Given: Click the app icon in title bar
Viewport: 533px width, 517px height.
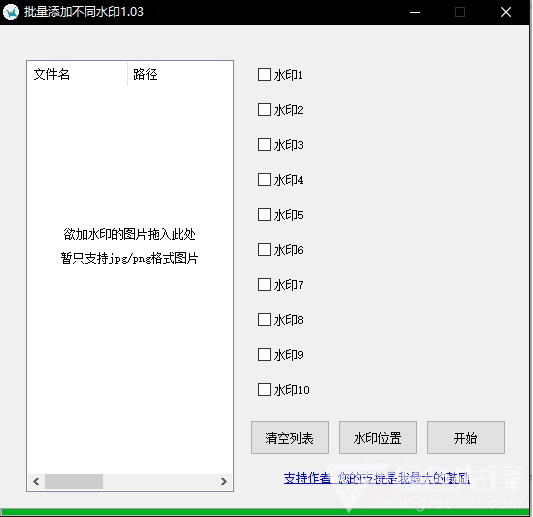Looking at the screenshot, I should [x=11, y=12].
